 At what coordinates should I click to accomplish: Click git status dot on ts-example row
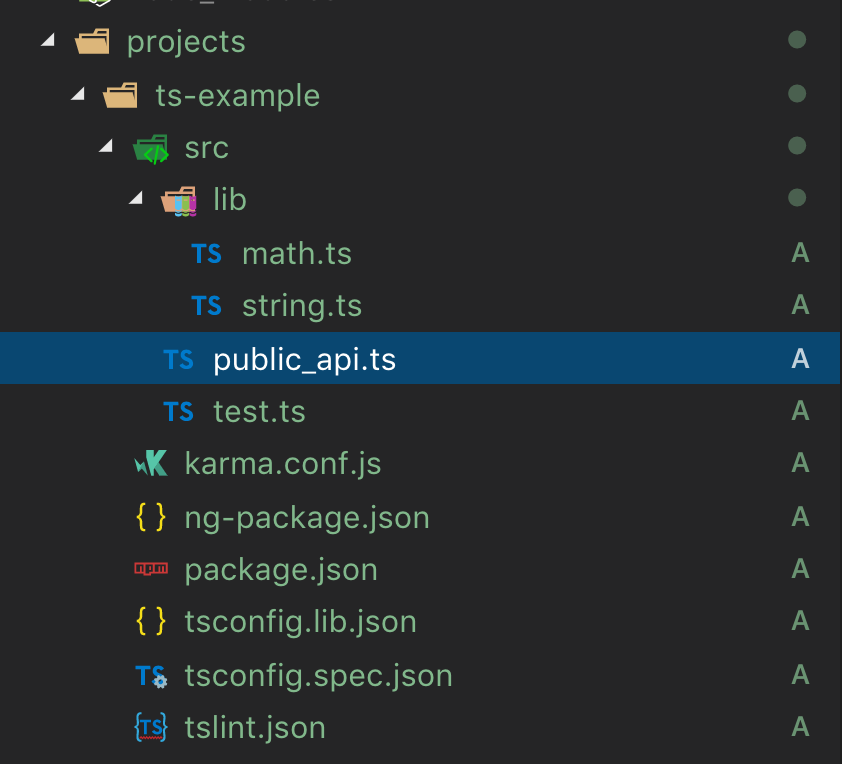[x=797, y=93]
